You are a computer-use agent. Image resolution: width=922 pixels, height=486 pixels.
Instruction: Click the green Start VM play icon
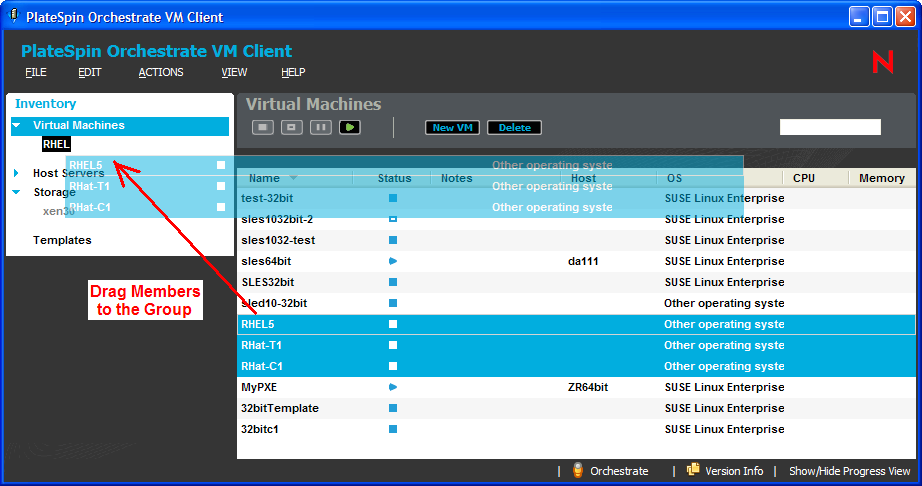tap(350, 127)
